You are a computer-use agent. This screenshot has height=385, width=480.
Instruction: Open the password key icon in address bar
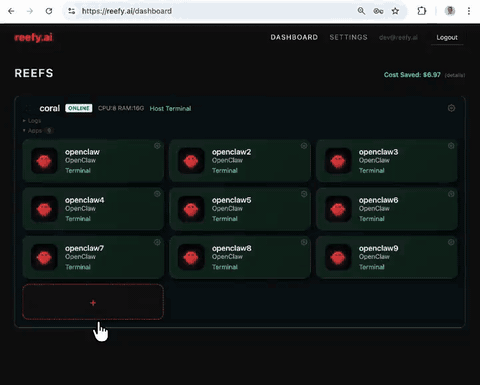tap(378, 11)
